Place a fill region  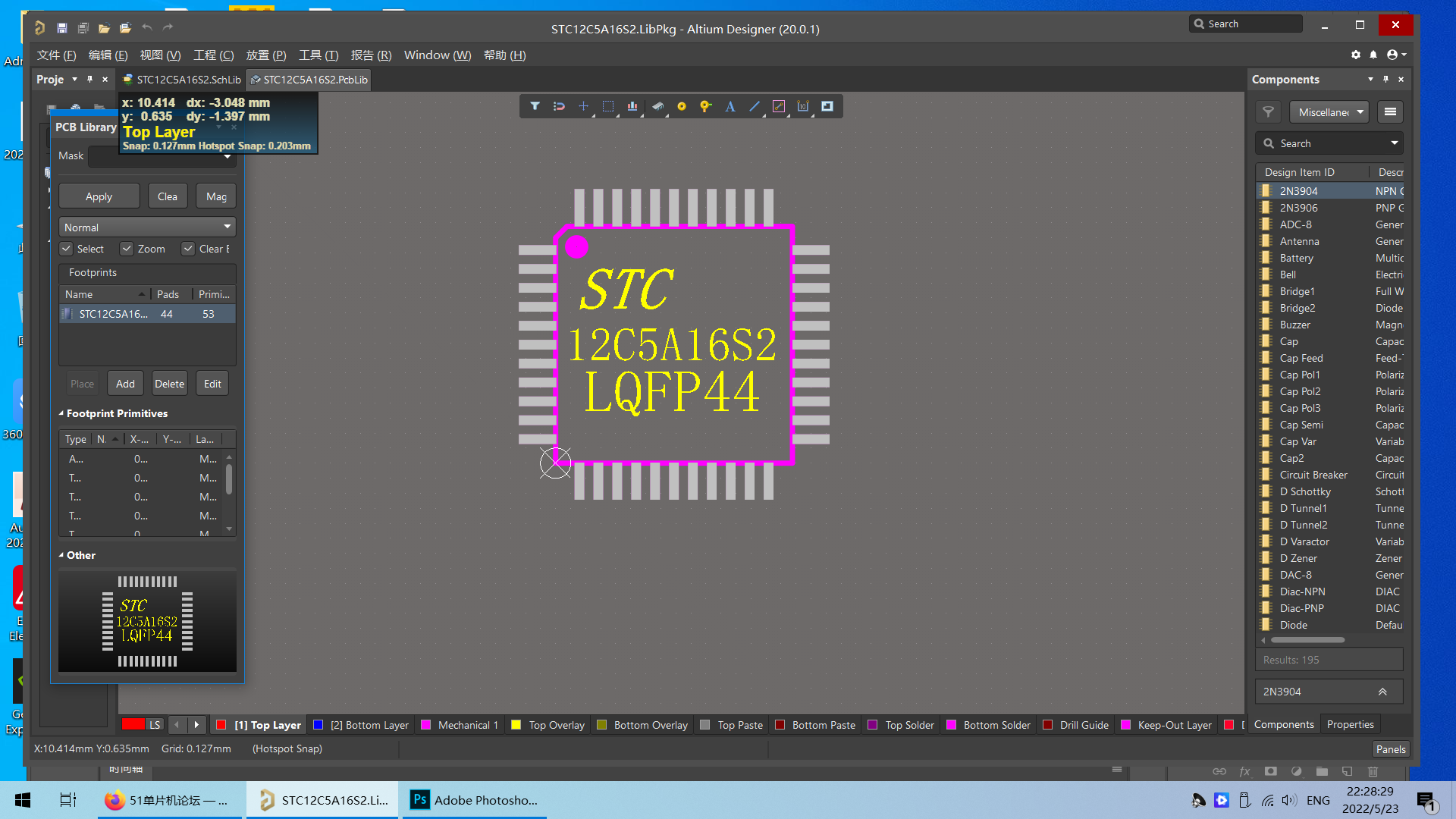click(x=827, y=106)
